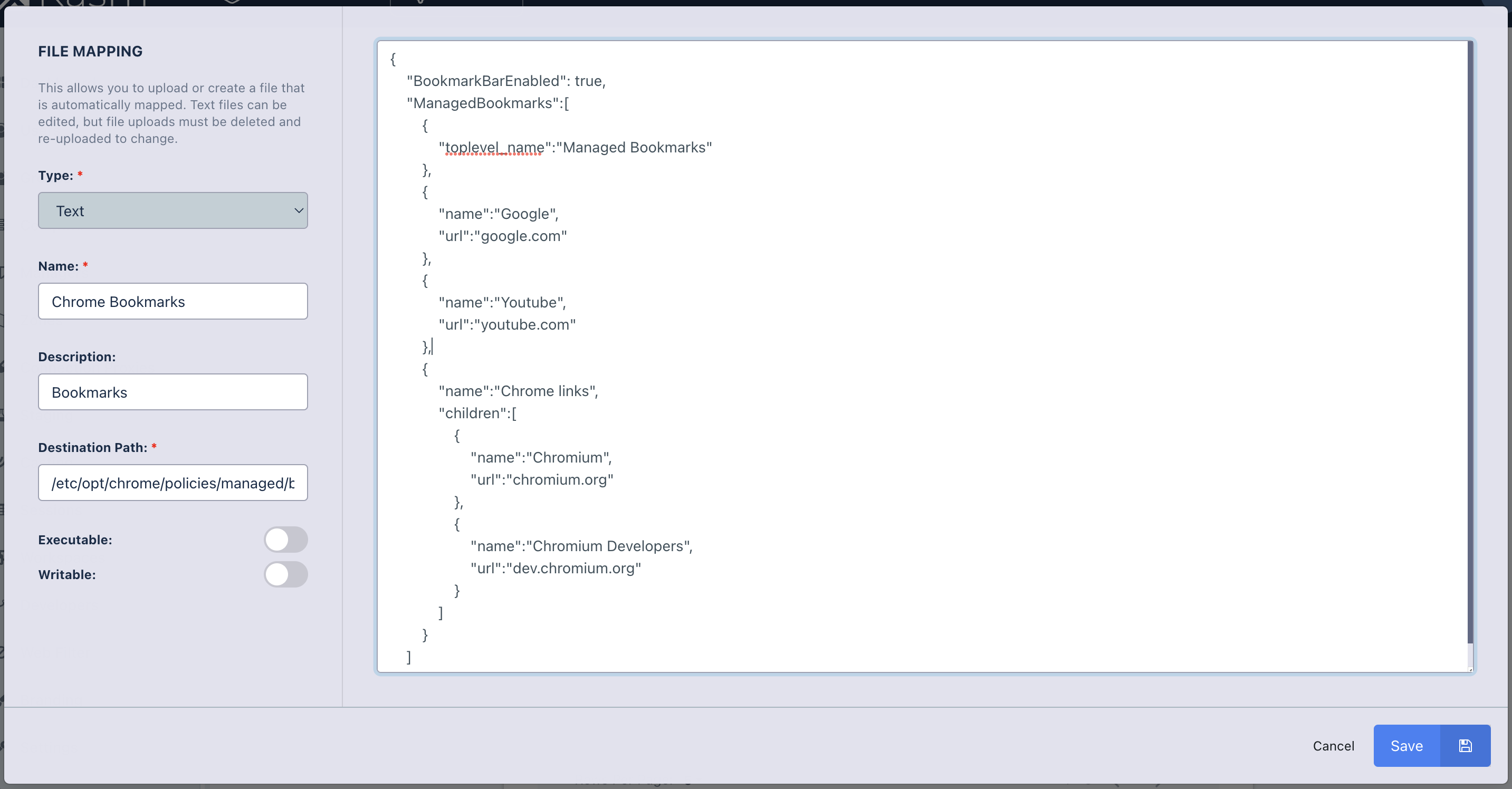Click the editor's vertical scrollbar
Viewport: 1512px width, 789px height.
(x=1469, y=352)
